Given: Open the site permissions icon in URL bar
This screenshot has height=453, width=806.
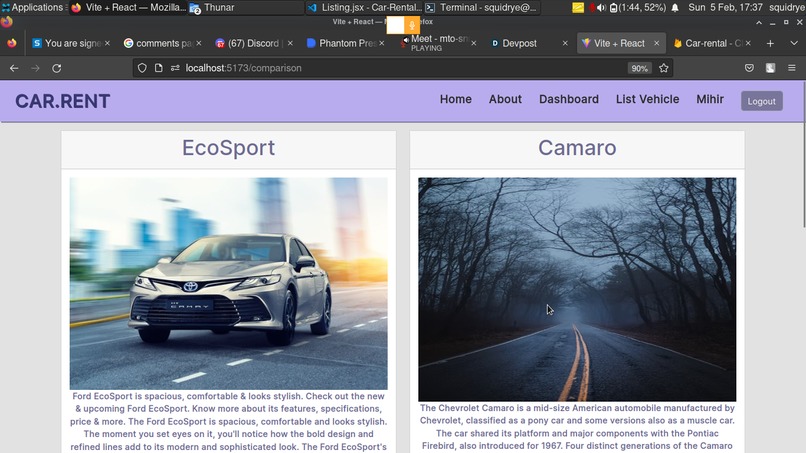Looking at the screenshot, I should click(x=175, y=68).
